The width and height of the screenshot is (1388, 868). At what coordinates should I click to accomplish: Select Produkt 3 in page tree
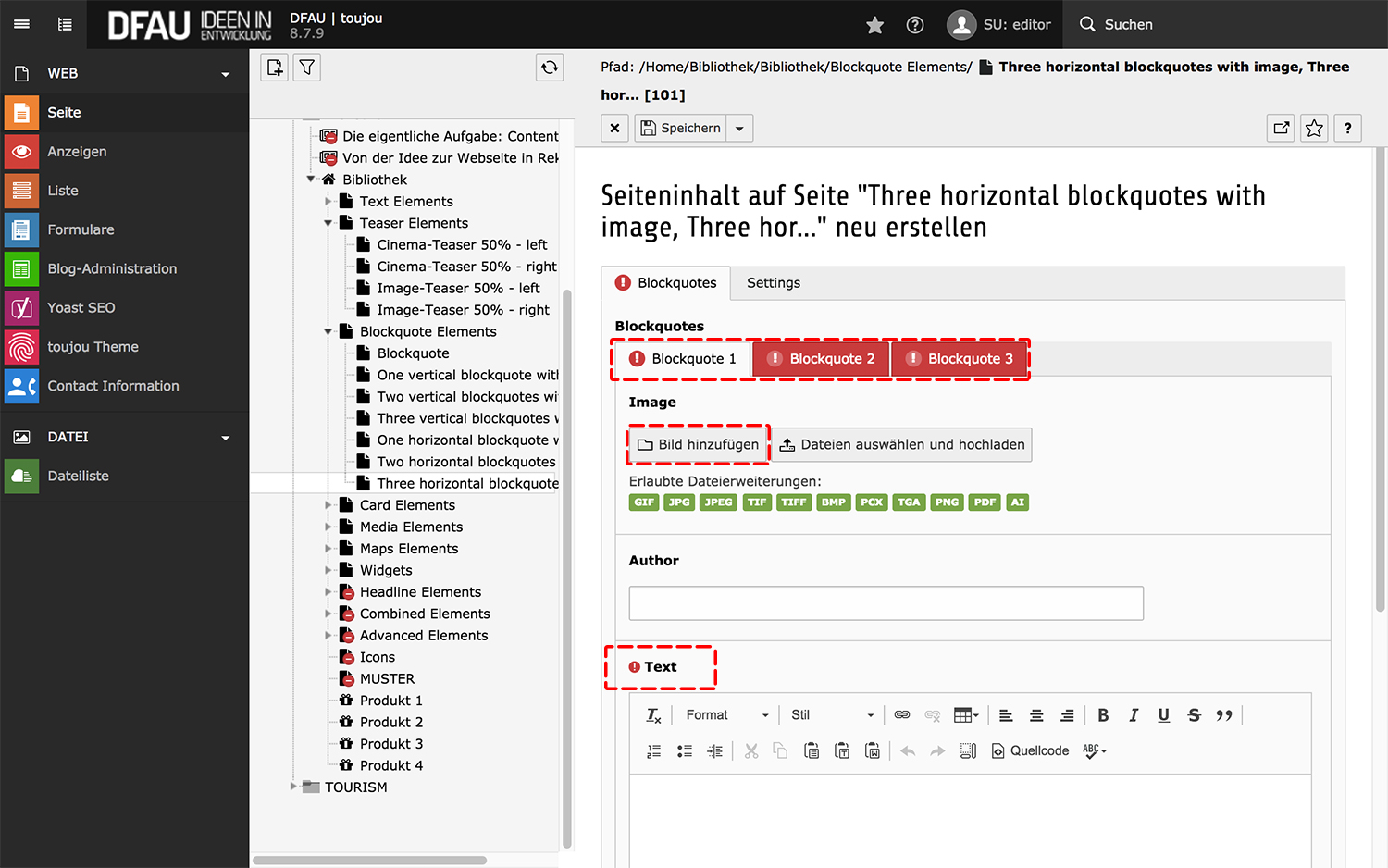point(390,744)
